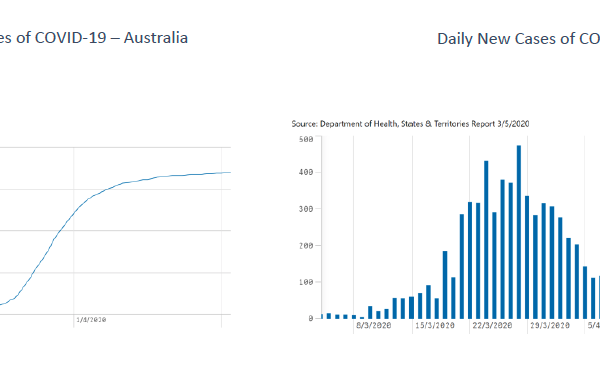Screen dimensions: 600x368
Task: Click the 8/3/2020 x-axis date label
Action: click(373, 326)
